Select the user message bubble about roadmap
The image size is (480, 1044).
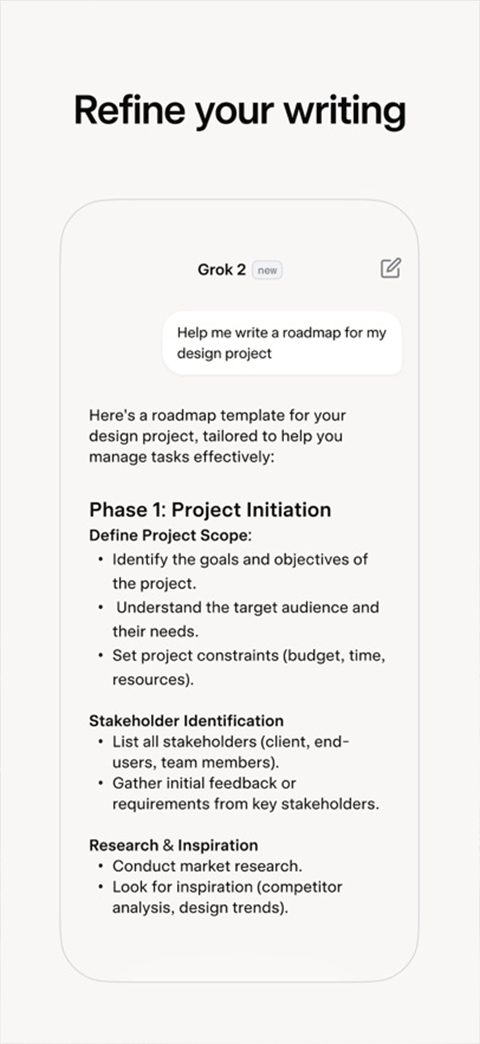[x=282, y=343]
